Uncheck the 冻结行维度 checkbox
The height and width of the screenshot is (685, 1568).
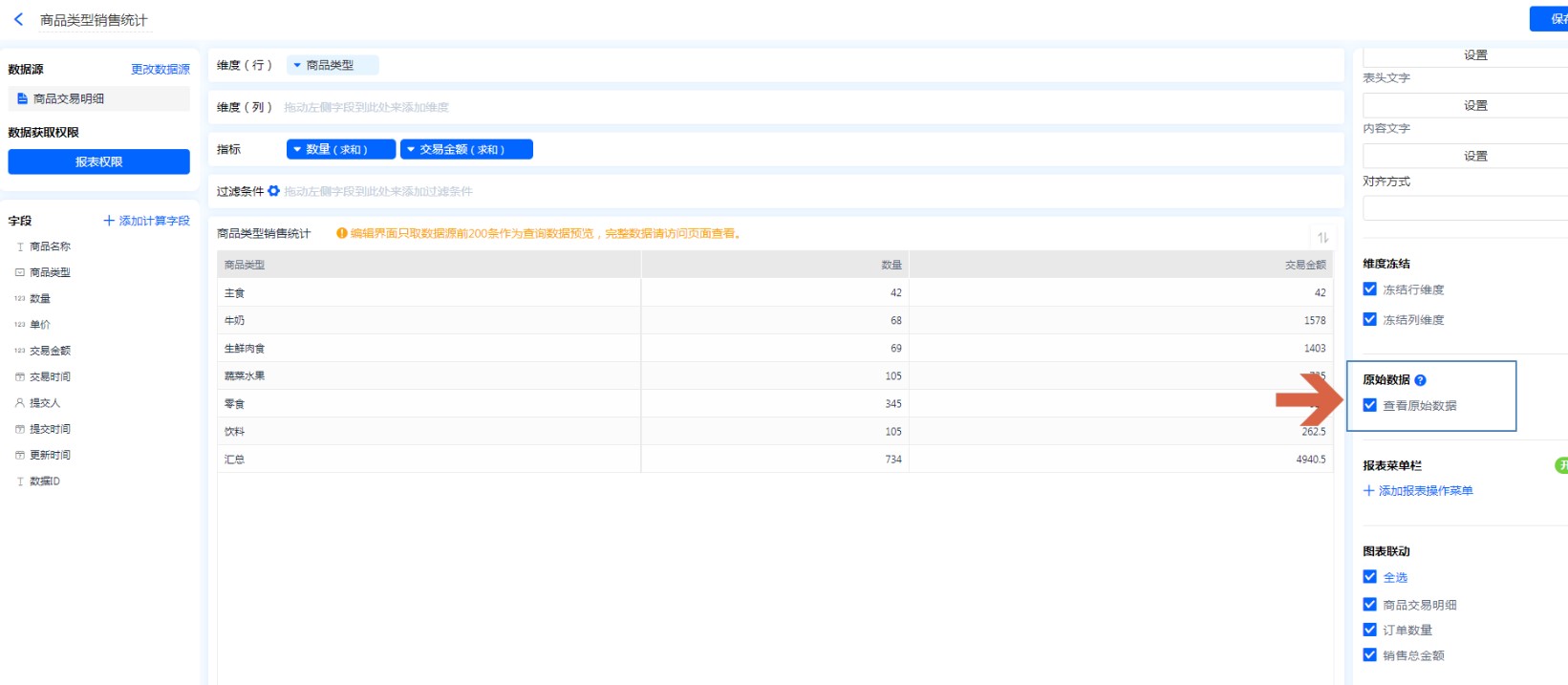click(x=1370, y=289)
